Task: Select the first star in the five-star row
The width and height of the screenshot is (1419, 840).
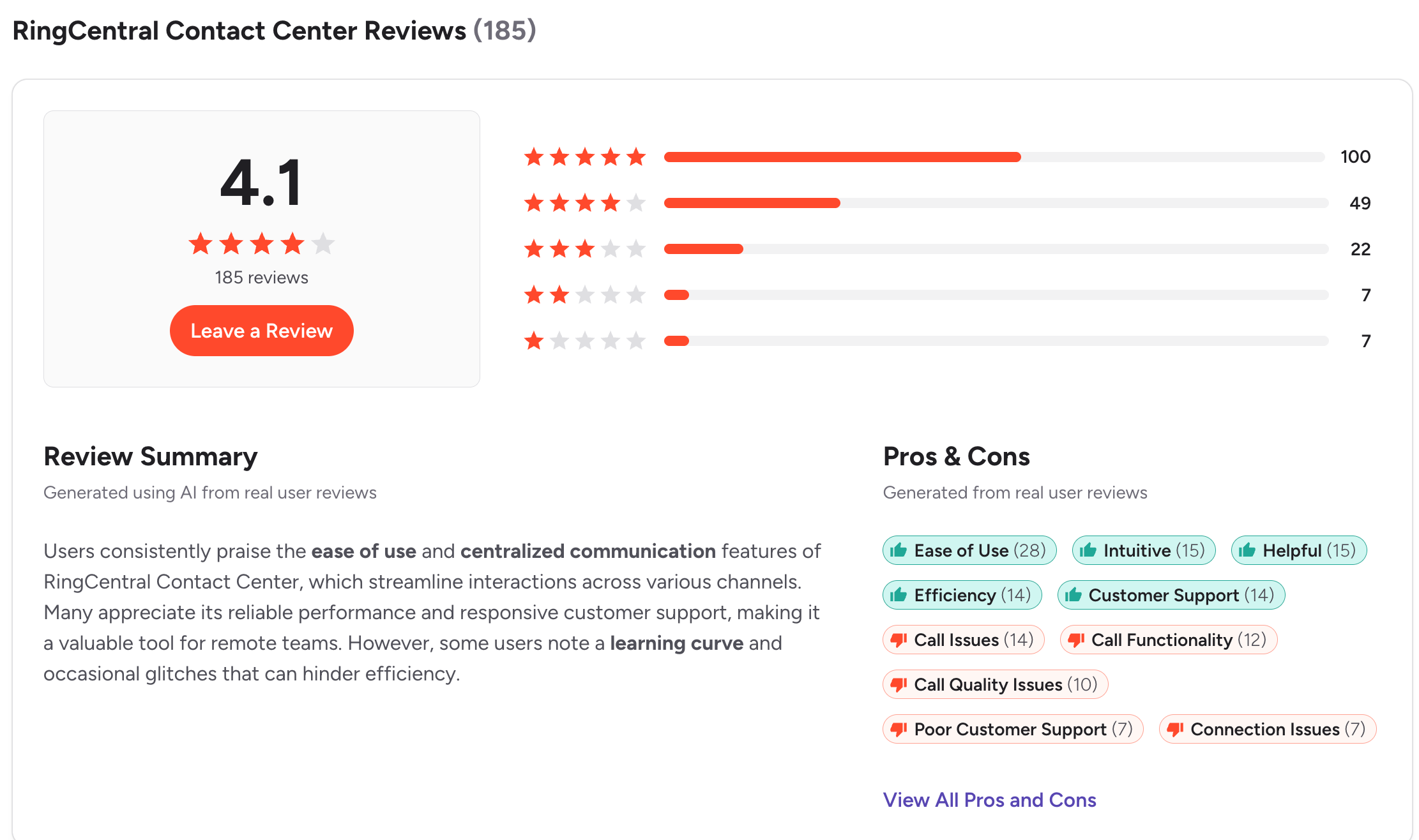Action: tap(534, 156)
